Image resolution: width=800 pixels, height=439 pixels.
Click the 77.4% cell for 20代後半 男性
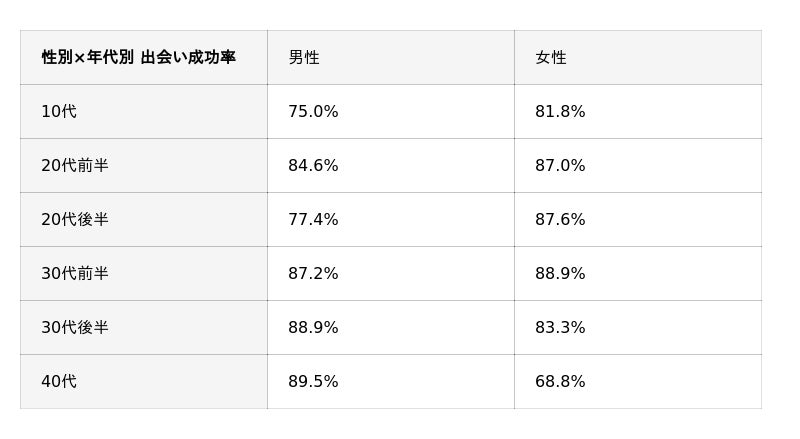[313, 220]
